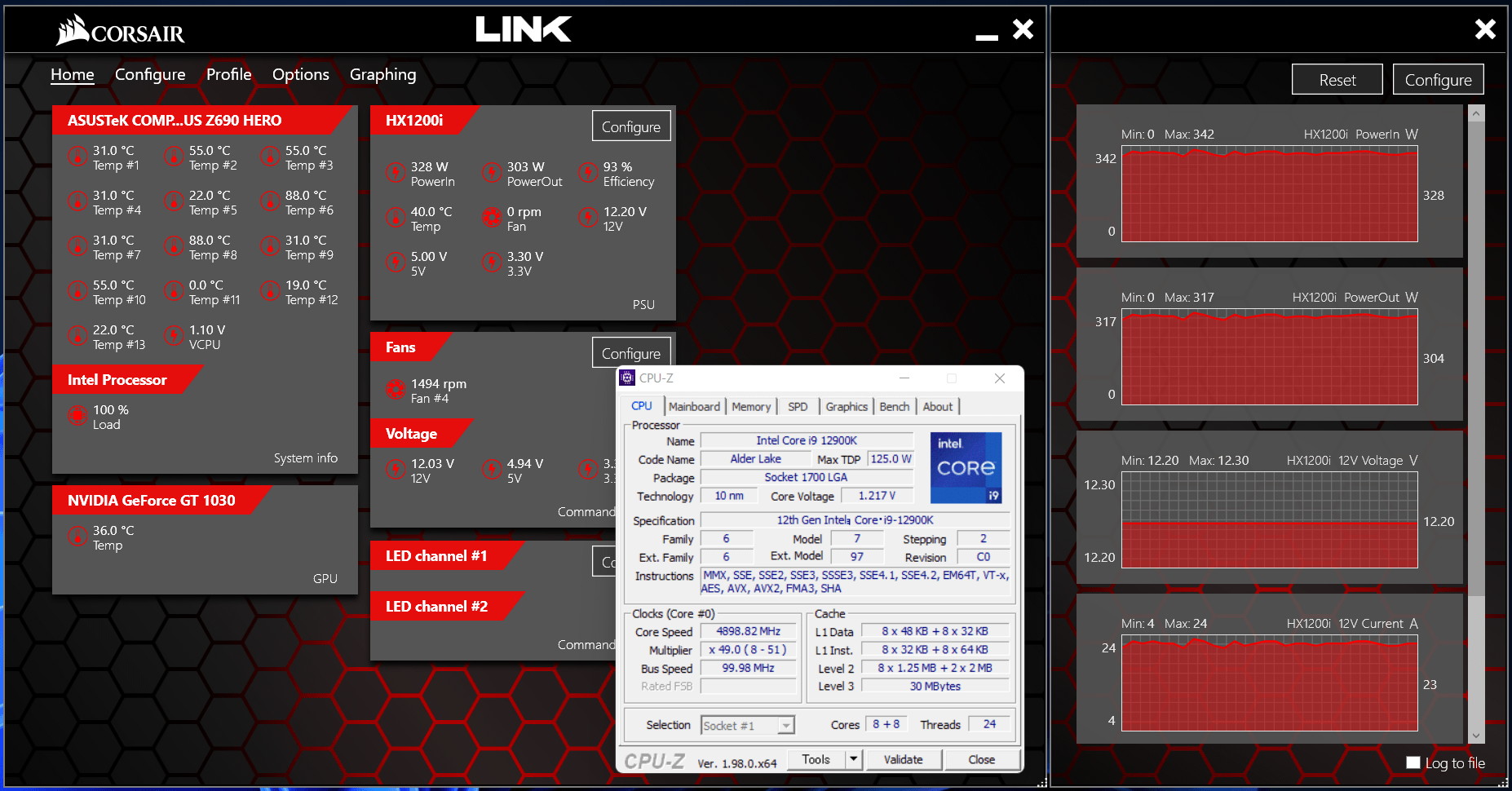Open the SPD tab in CPU-Z

click(x=798, y=406)
